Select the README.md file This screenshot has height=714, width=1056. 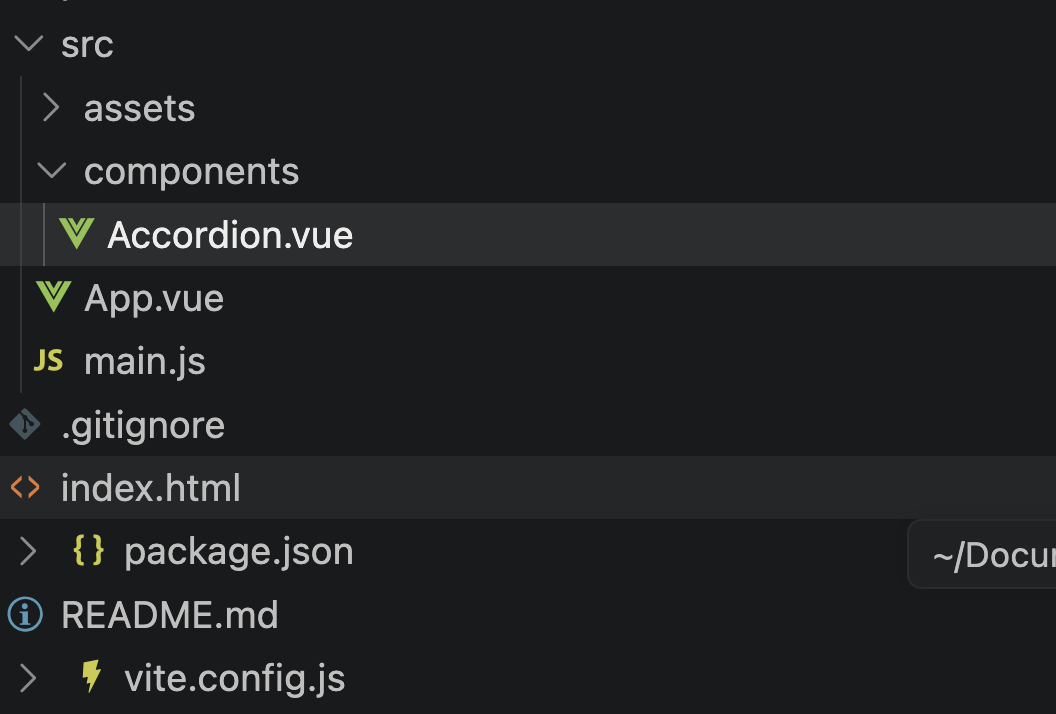coord(170,614)
